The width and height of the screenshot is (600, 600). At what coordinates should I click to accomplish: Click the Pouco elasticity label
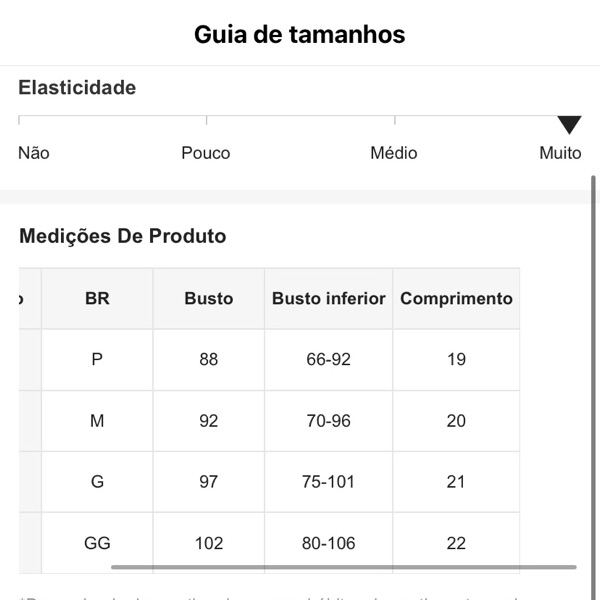(x=205, y=153)
